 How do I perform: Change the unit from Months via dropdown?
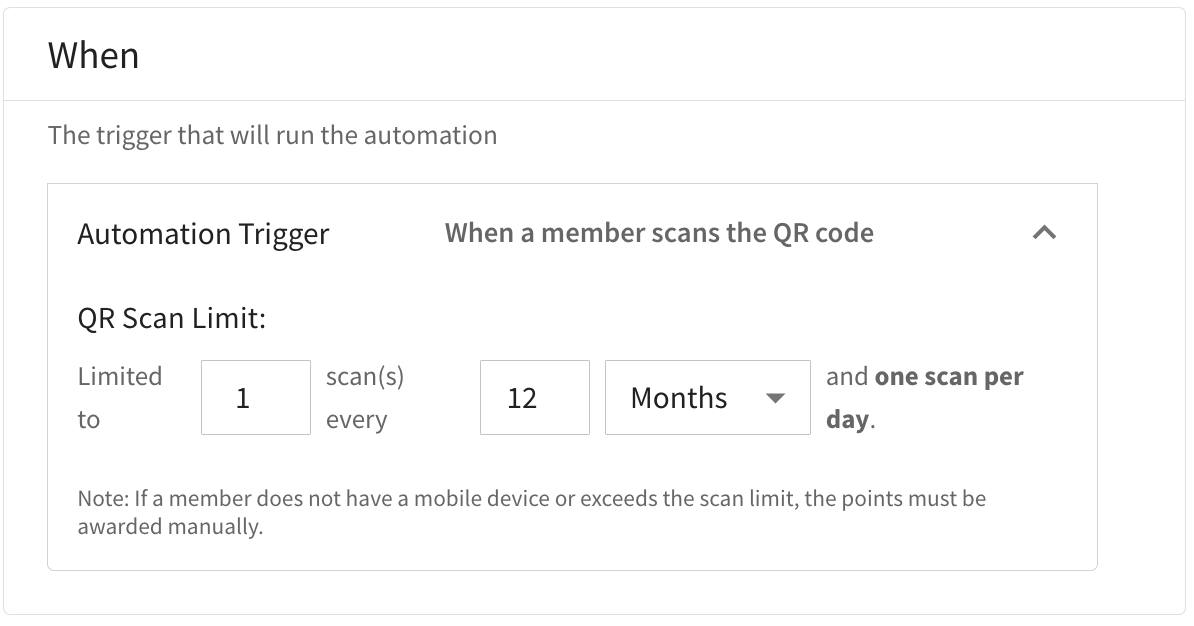click(x=707, y=397)
